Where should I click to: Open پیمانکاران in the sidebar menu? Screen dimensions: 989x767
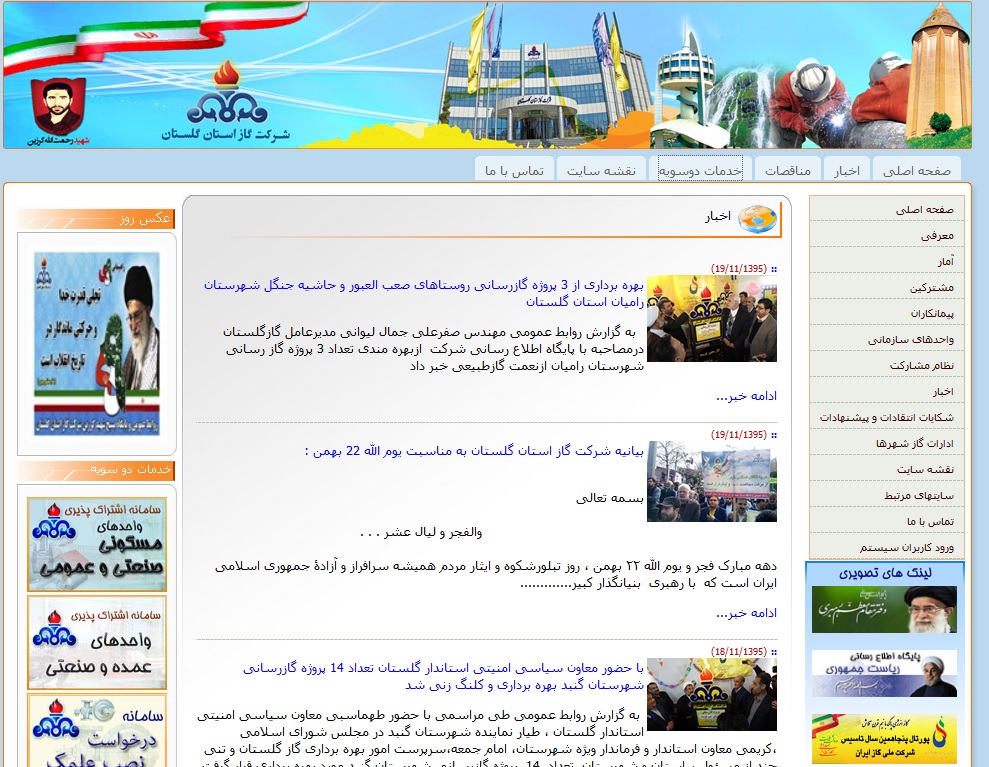(887, 313)
